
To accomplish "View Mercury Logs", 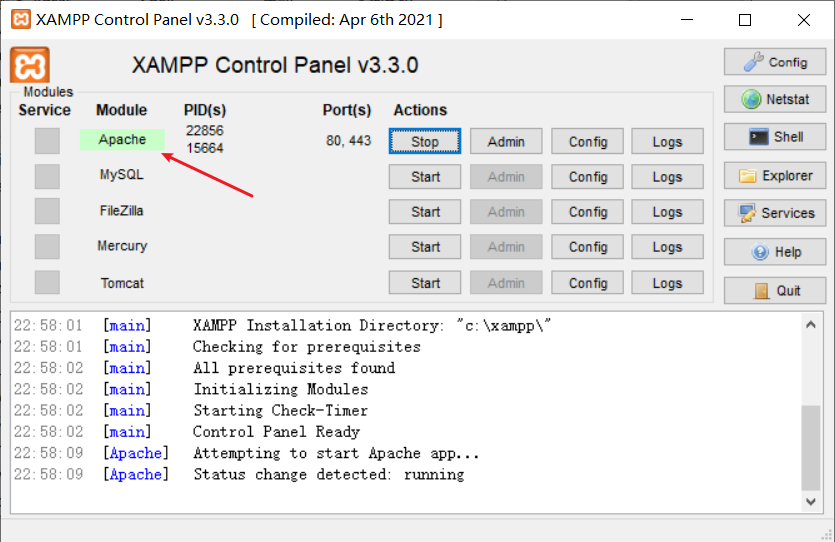I will (667, 247).
